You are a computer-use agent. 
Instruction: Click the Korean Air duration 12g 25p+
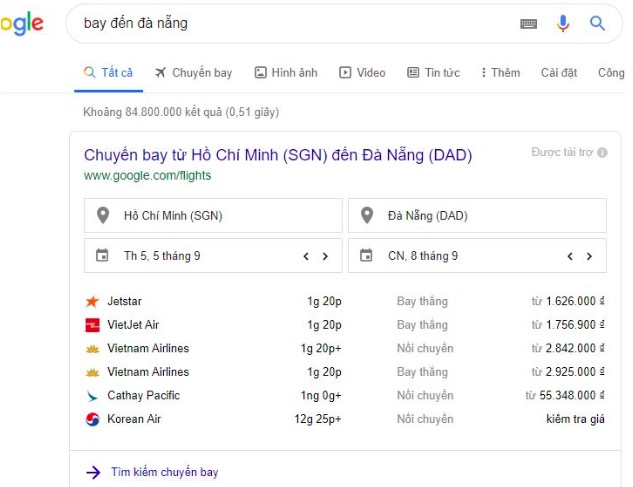[x=318, y=419]
